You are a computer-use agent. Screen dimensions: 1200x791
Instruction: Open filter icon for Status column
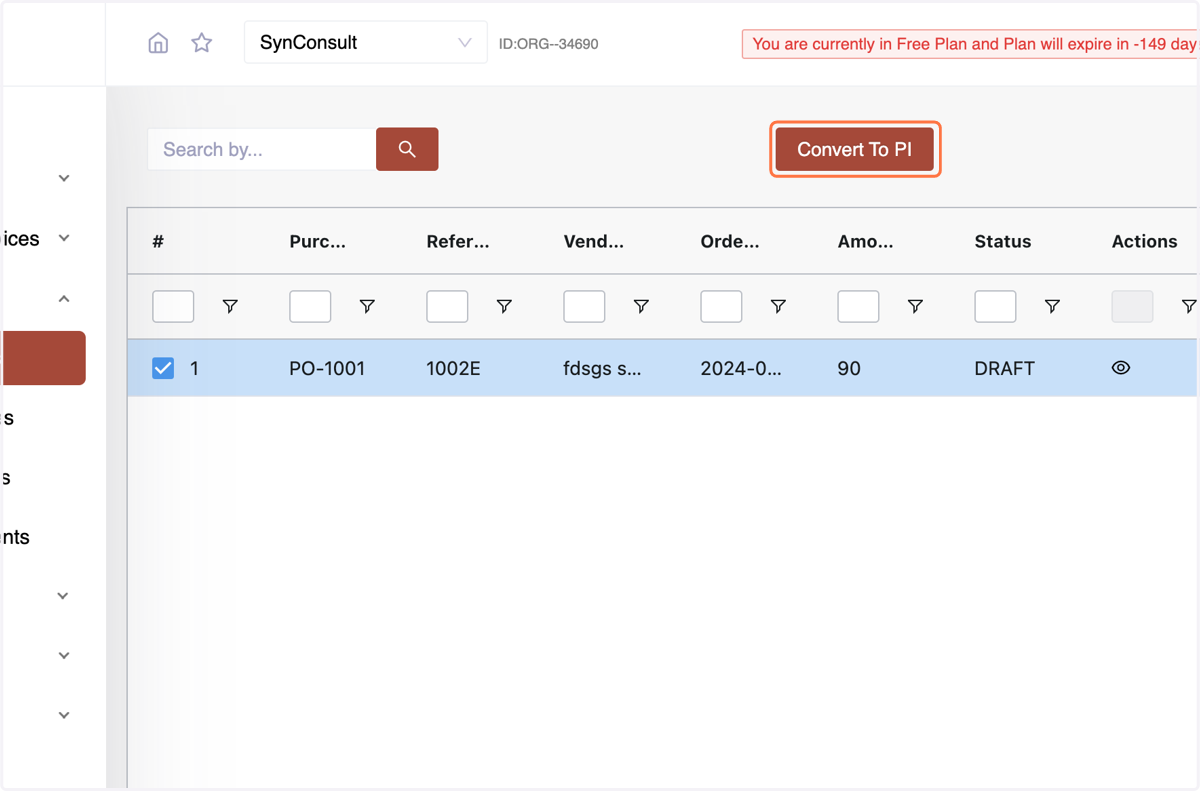click(1052, 306)
